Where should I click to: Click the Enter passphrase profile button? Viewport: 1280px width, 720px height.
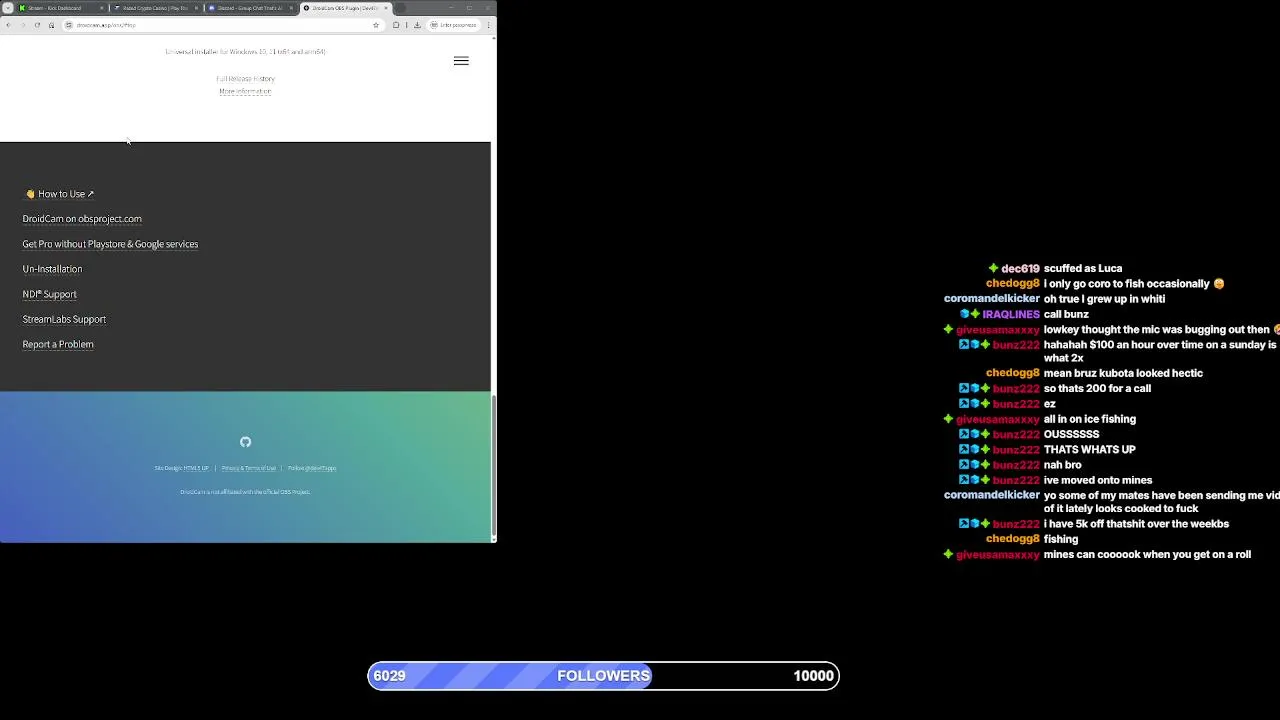coord(456,25)
